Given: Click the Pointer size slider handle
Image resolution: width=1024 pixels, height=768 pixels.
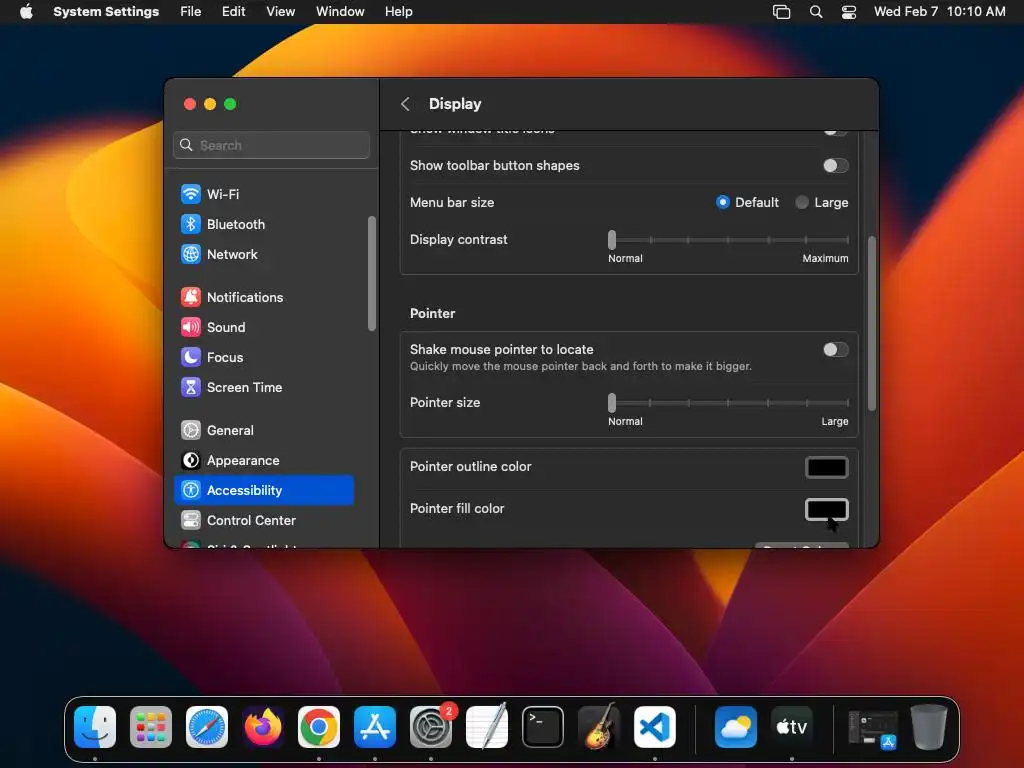Looking at the screenshot, I should [612, 402].
